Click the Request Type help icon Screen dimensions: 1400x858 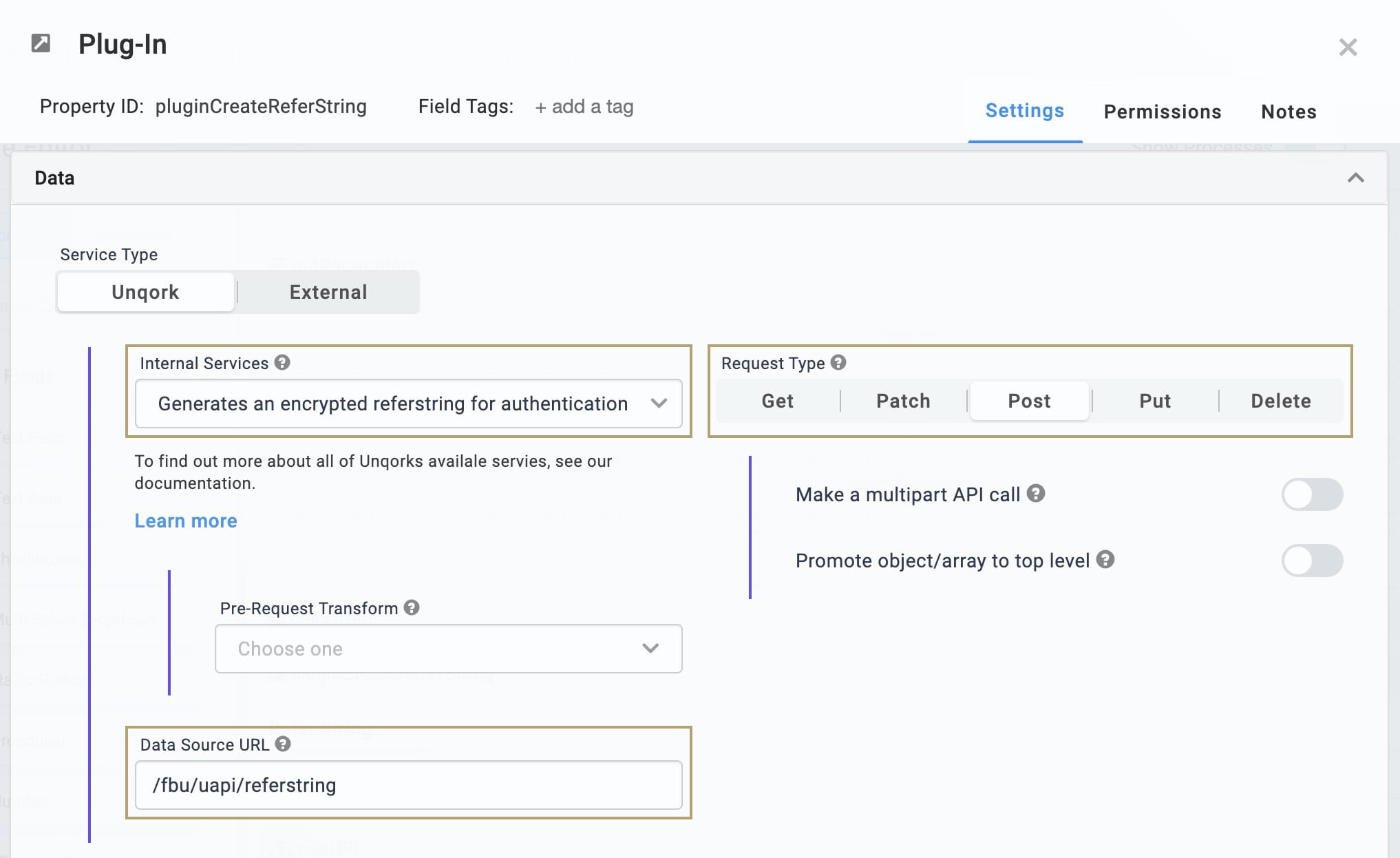click(x=838, y=362)
